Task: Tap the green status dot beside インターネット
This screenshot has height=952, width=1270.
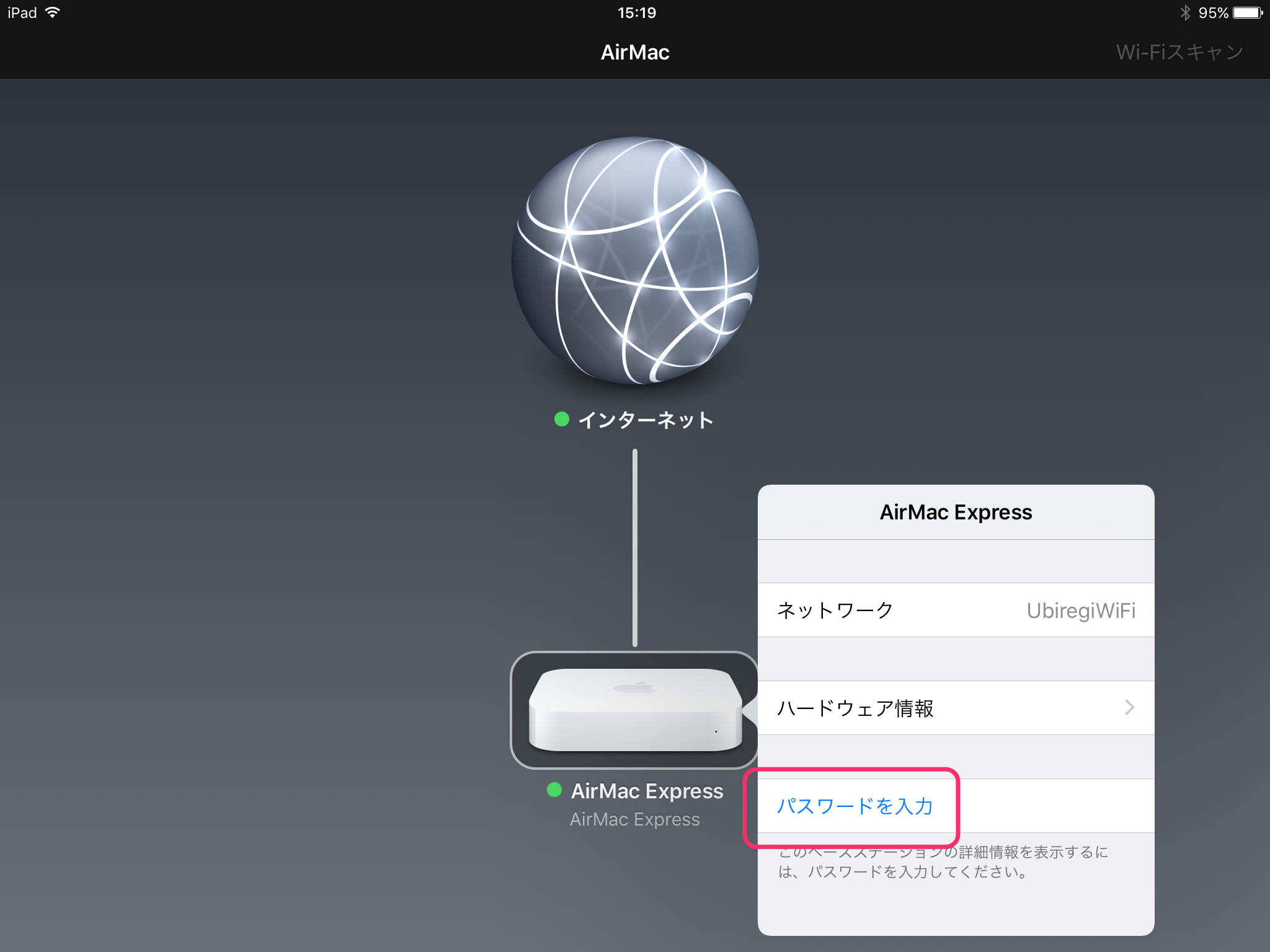Action: tap(562, 419)
